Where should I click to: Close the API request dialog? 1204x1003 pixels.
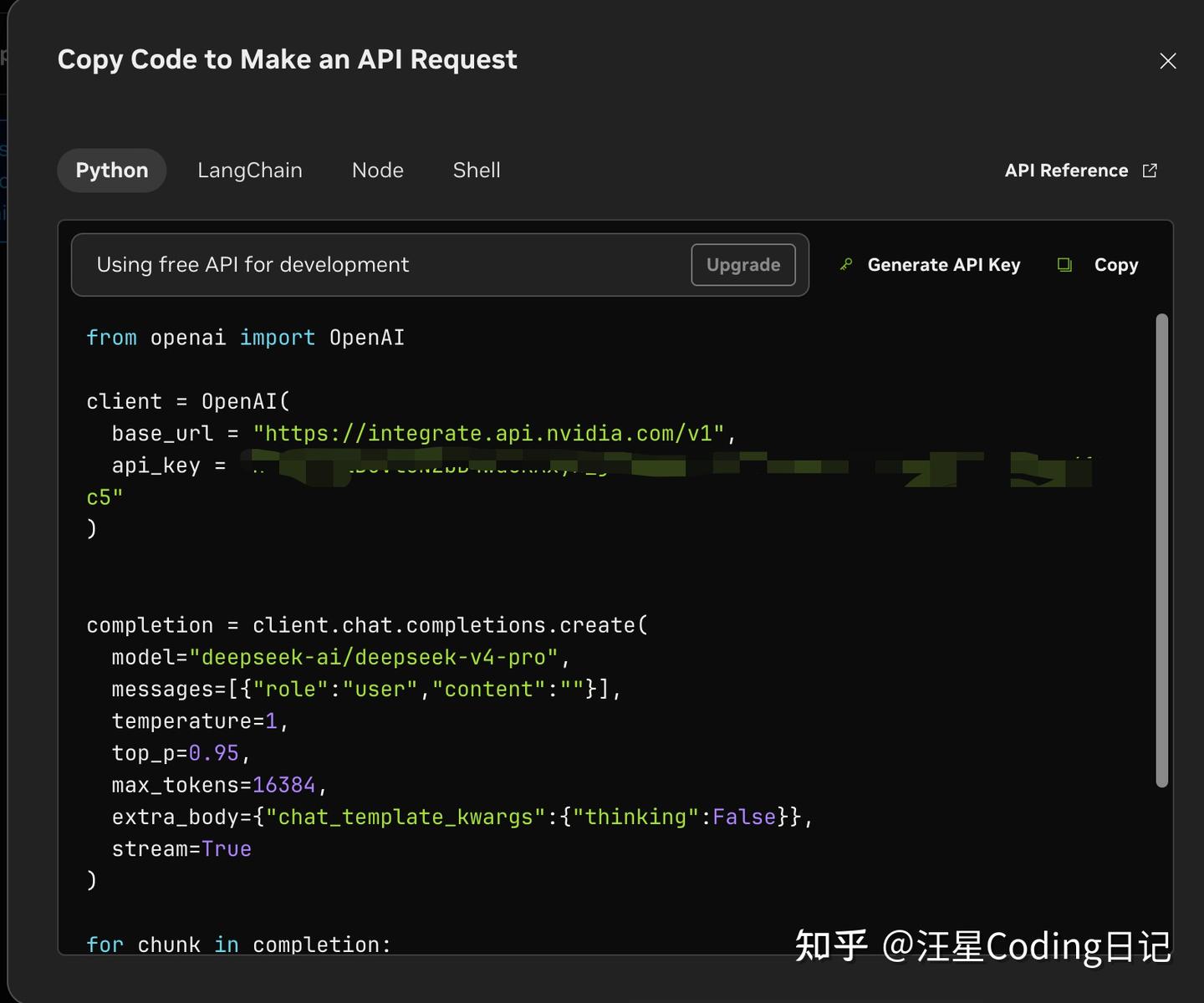(x=1168, y=61)
